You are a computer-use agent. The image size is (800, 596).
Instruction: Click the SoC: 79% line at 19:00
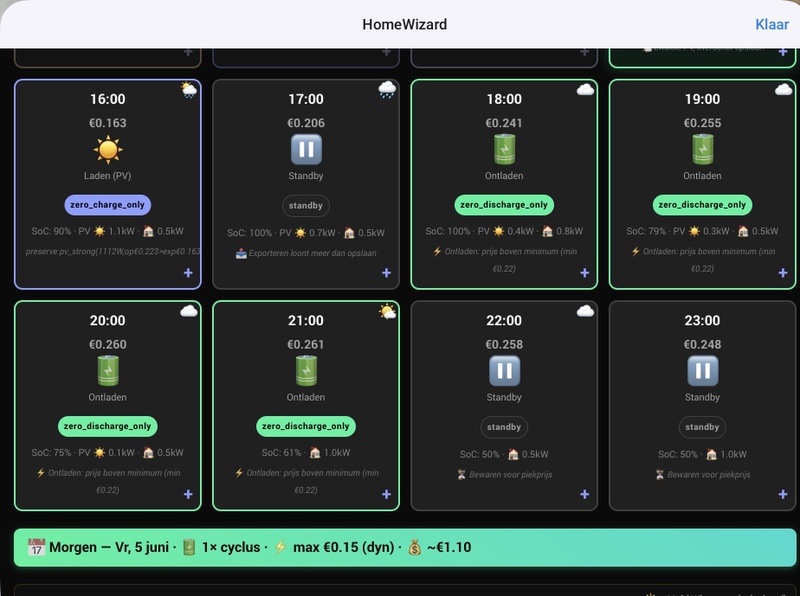point(703,231)
